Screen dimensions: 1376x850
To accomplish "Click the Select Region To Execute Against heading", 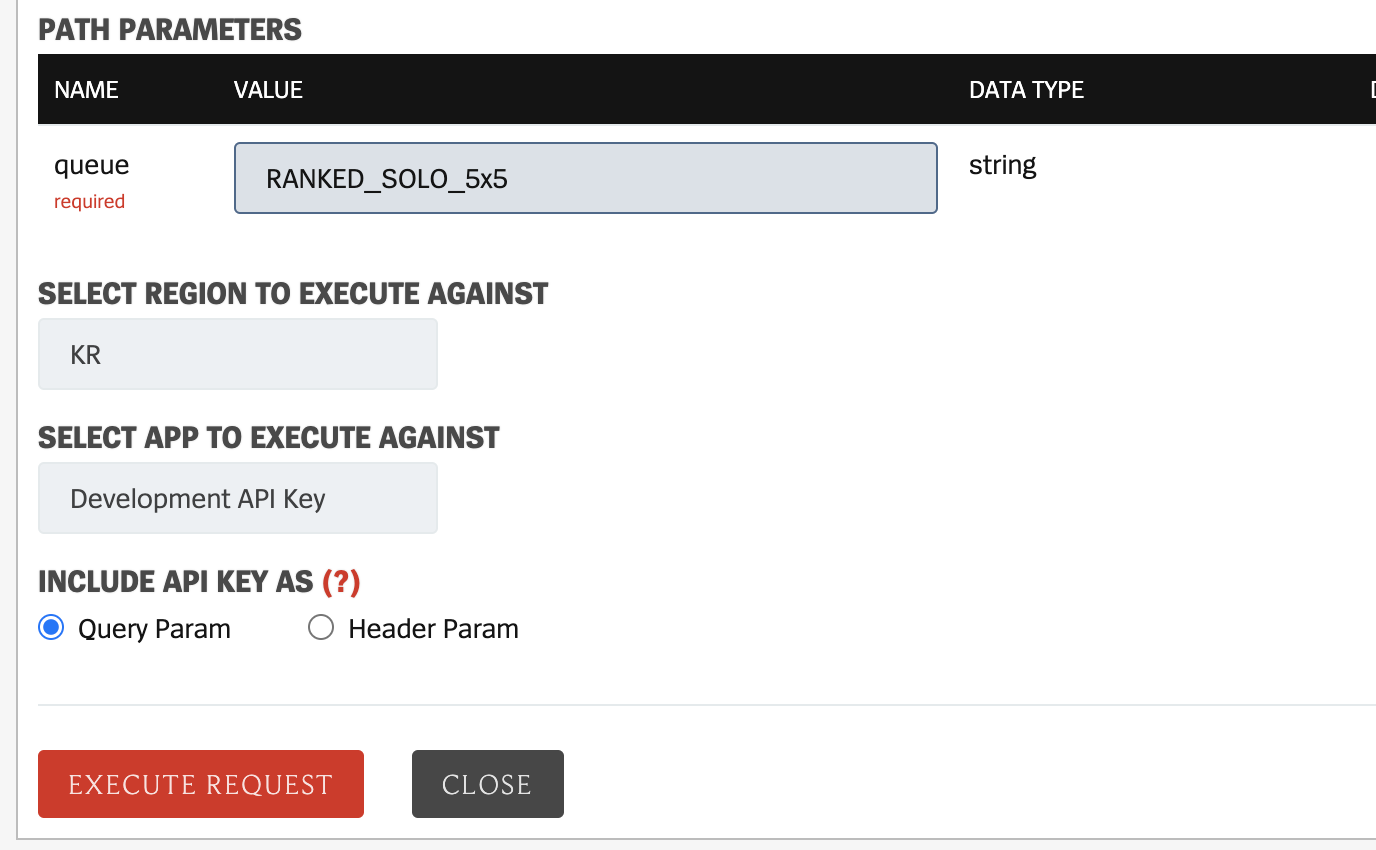I will pyautogui.click(x=293, y=294).
